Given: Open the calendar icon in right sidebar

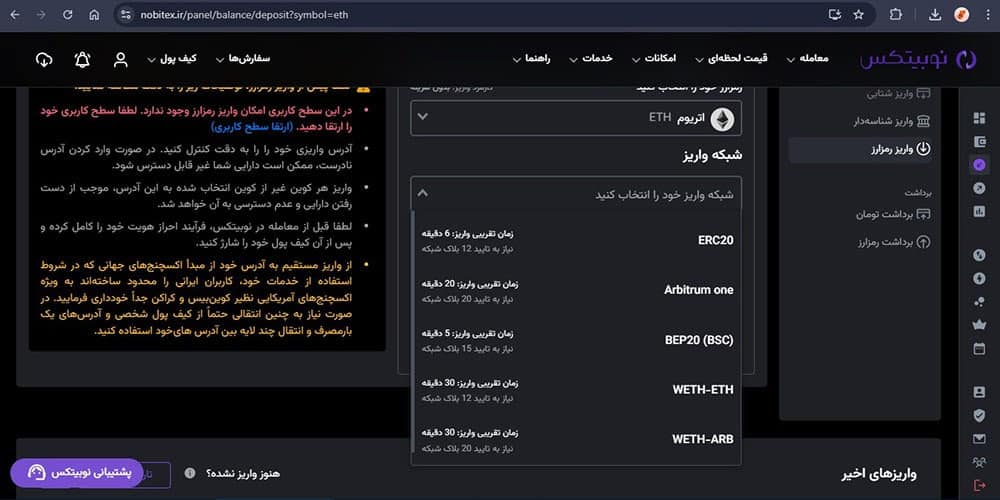Looking at the screenshot, I should tap(979, 349).
